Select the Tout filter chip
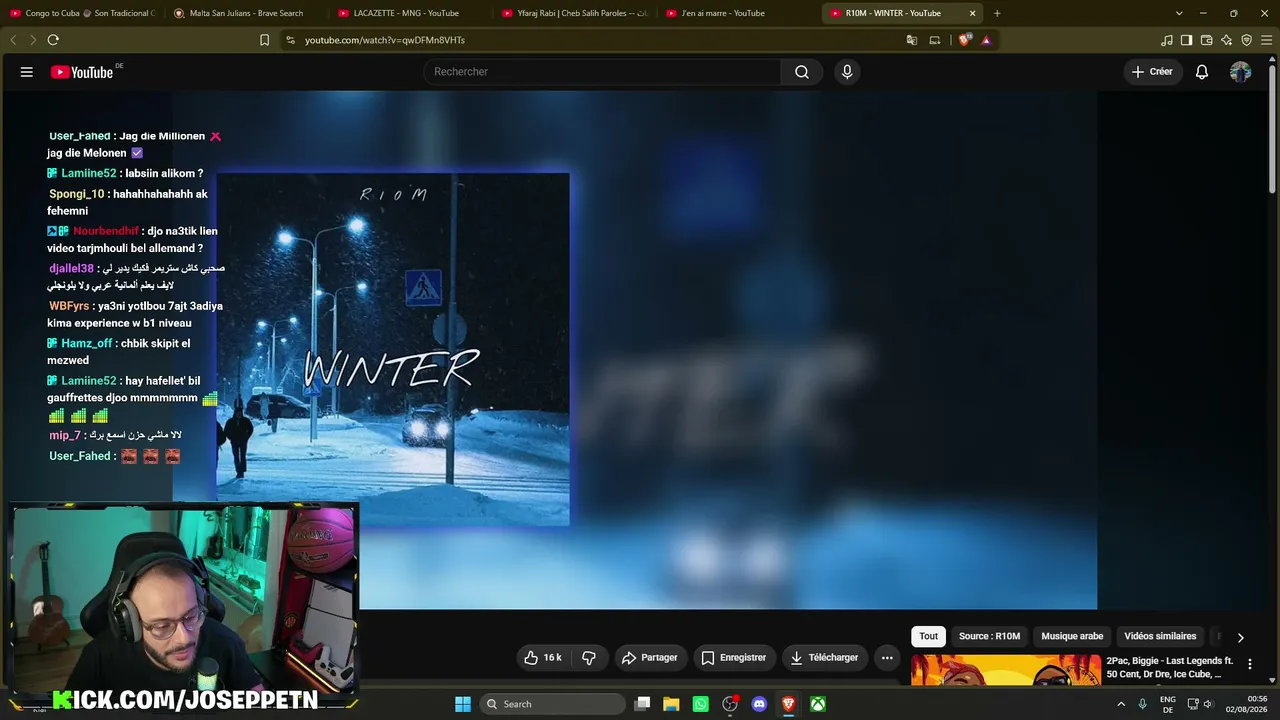This screenshot has height=720, width=1280. pyautogui.click(x=929, y=636)
